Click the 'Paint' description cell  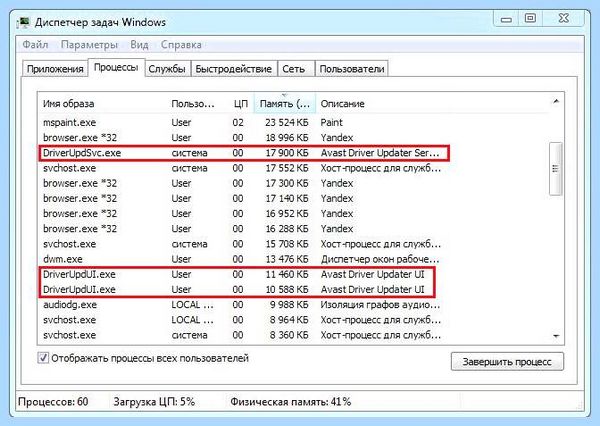pyautogui.click(x=331, y=122)
